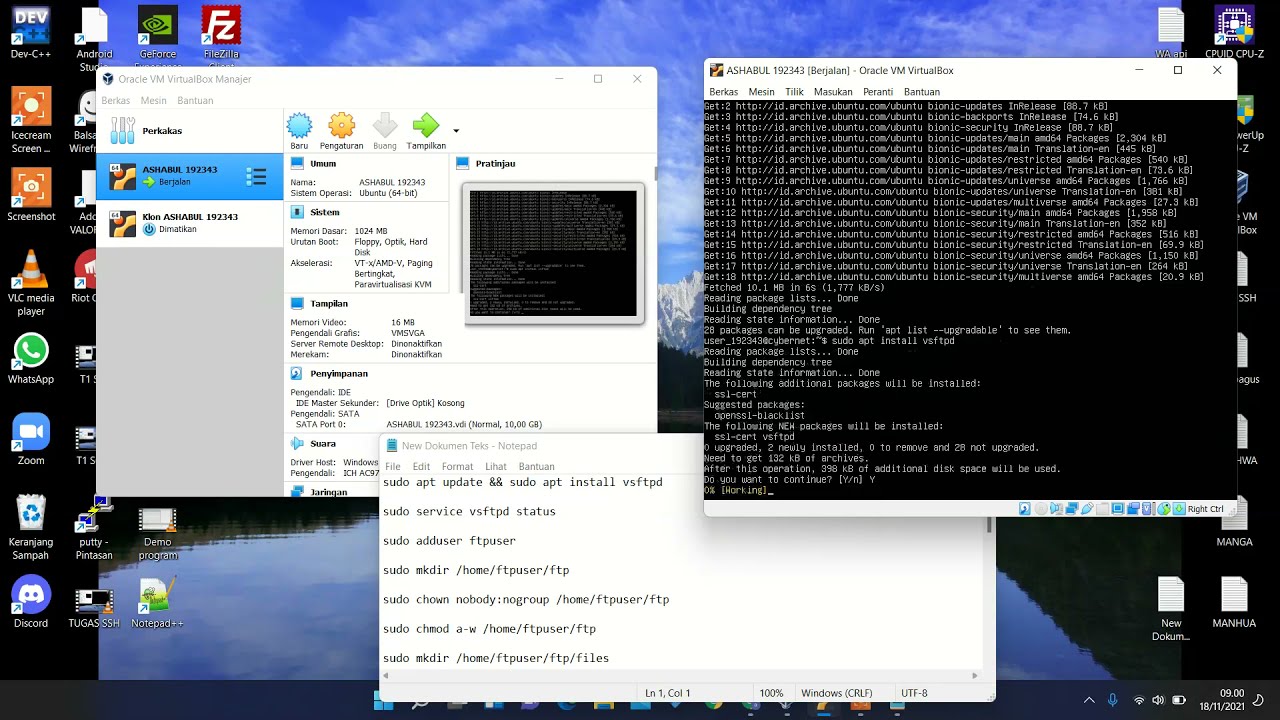Click the Tampilan section header
Screen dimensions: 1280x720
pos(329,303)
